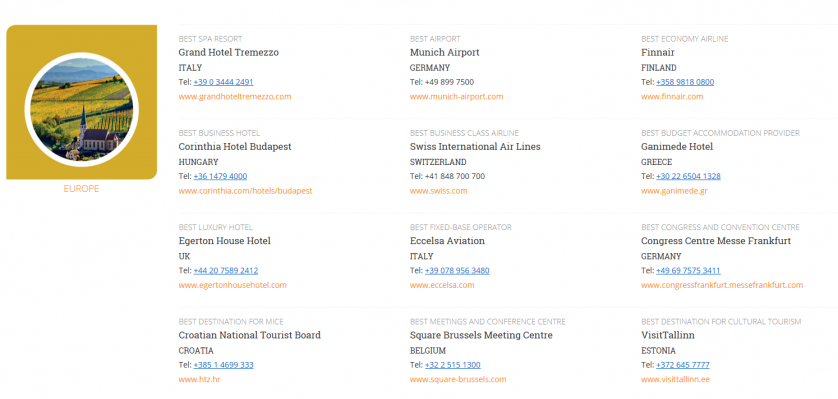Visit www.swiss.com website link
This screenshot has width=838, height=399.
(x=438, y=191)
